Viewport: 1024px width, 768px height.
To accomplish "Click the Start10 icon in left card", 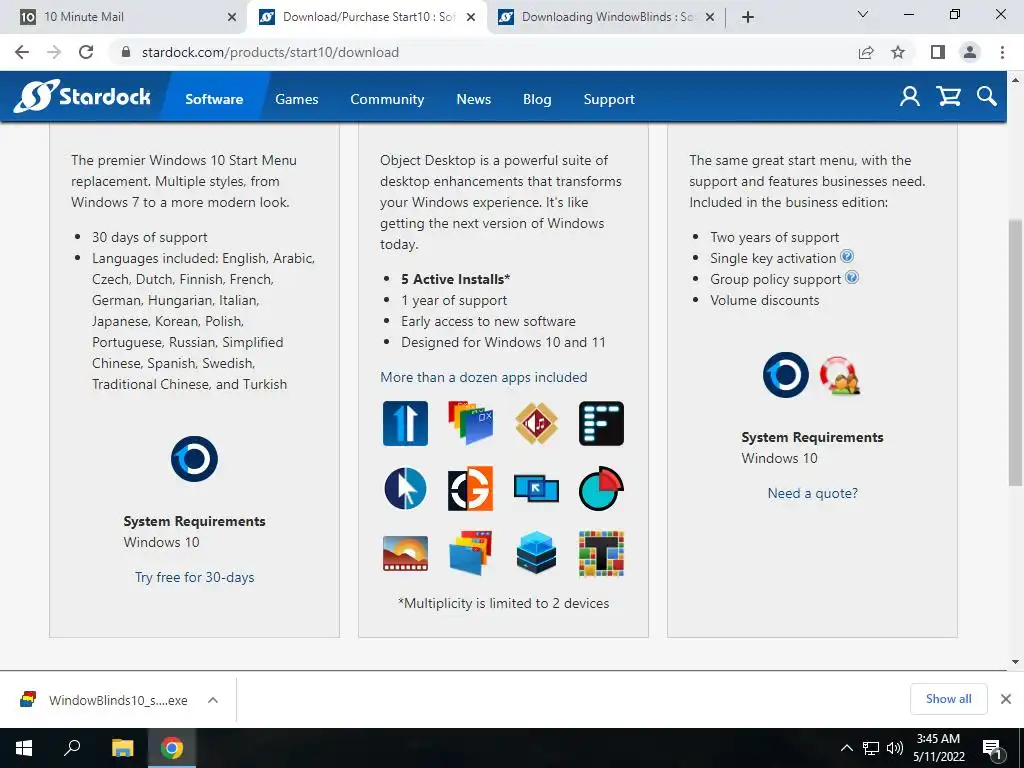I will [x=195, y=458].
